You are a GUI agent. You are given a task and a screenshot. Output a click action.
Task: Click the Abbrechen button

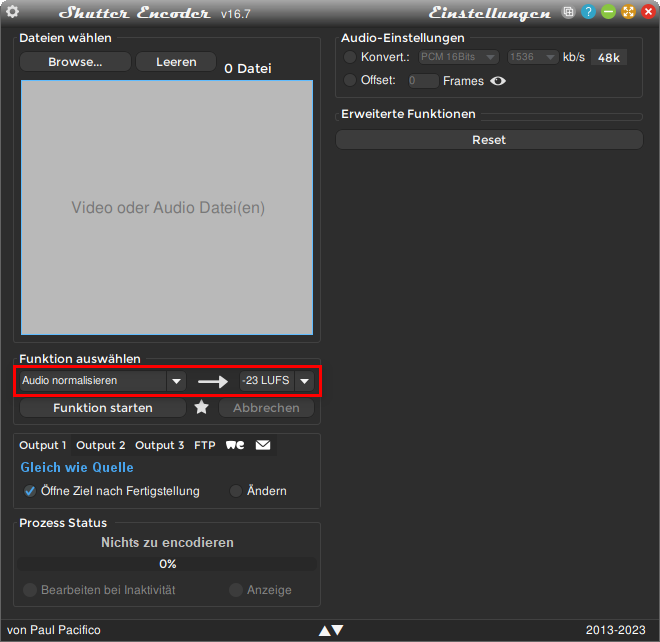click(x=266, y=408)
